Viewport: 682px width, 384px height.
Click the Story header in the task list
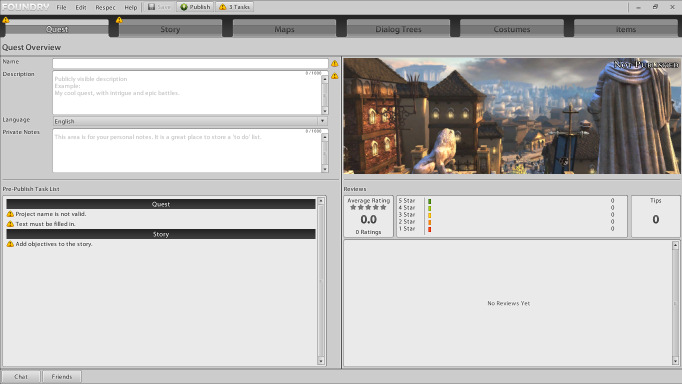pyautogui.click(x=161, y=234)
